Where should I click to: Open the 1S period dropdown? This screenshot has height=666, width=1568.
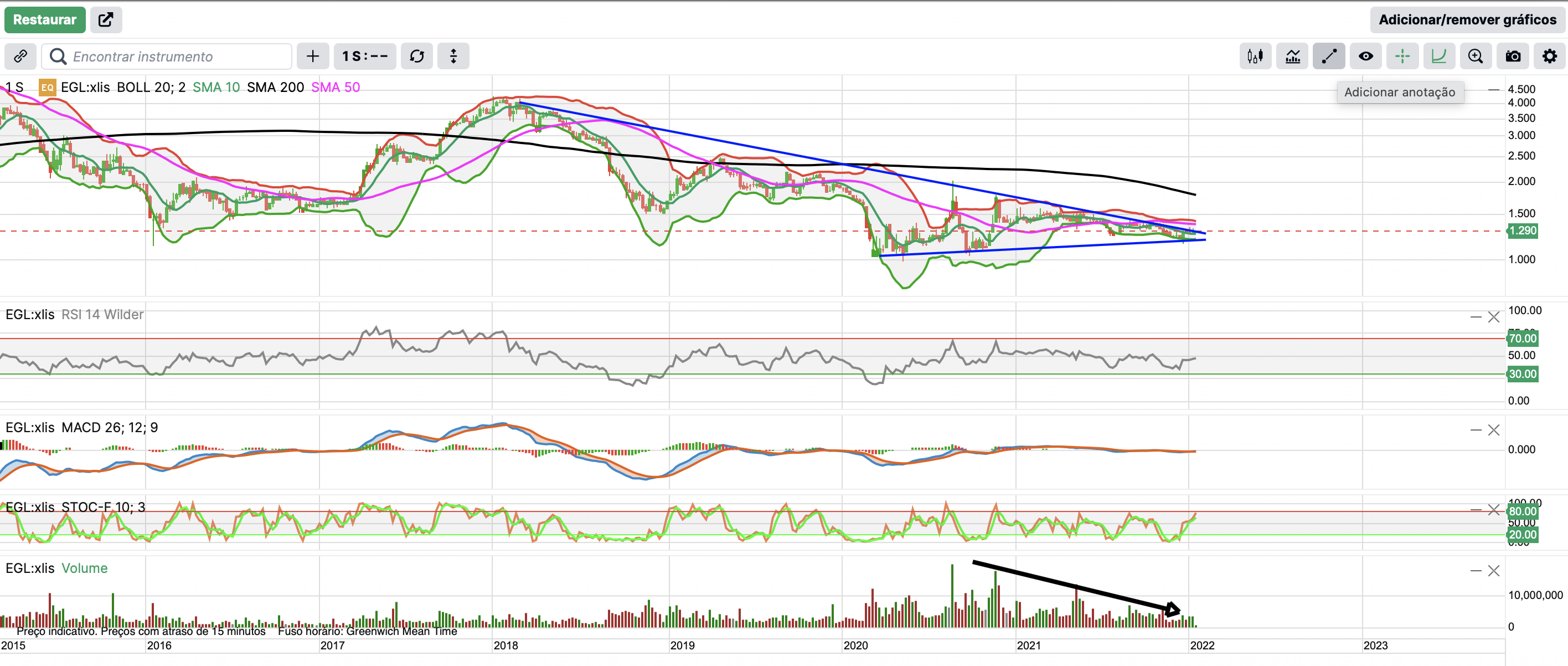pos(365,57)
